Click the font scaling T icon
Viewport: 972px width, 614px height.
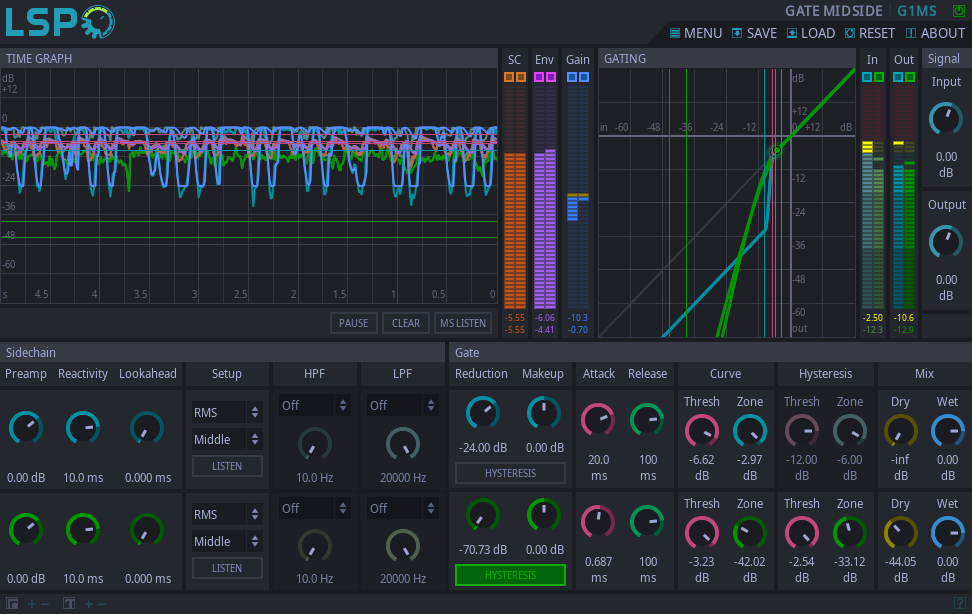coord(69,603)
